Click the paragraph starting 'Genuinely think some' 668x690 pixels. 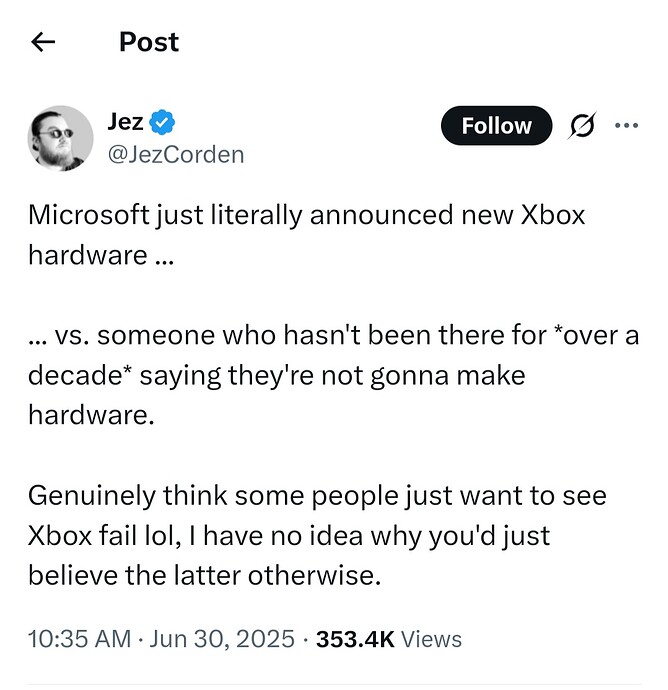(317, 535)
